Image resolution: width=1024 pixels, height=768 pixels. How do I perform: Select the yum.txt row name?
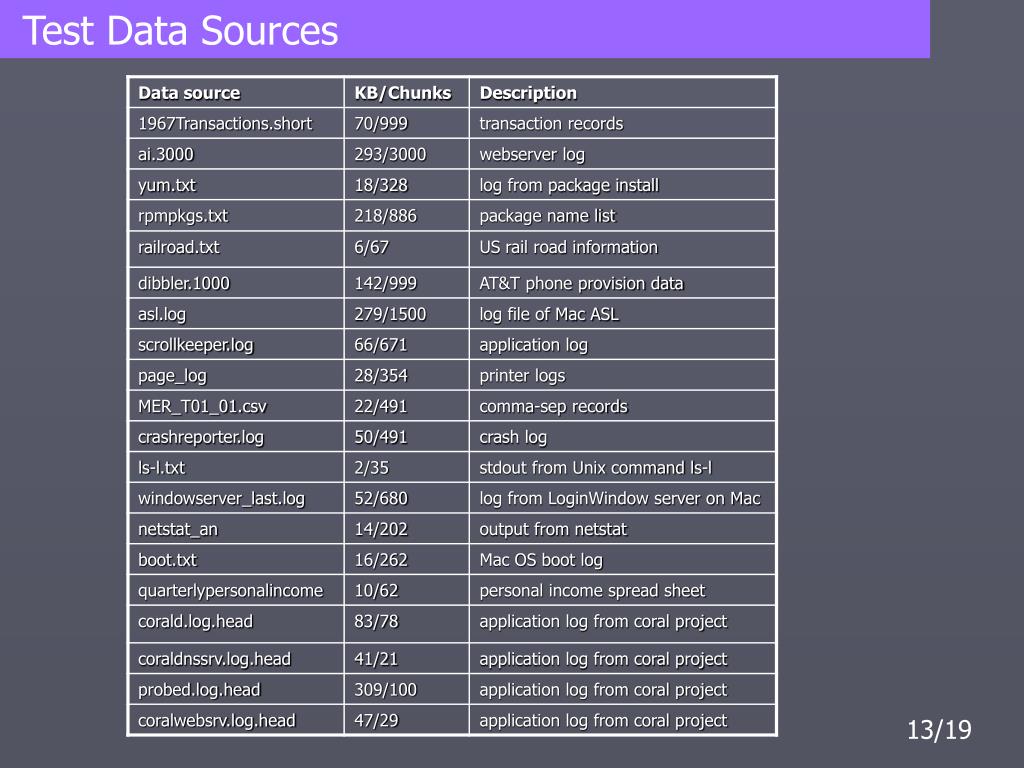point(167,185)
